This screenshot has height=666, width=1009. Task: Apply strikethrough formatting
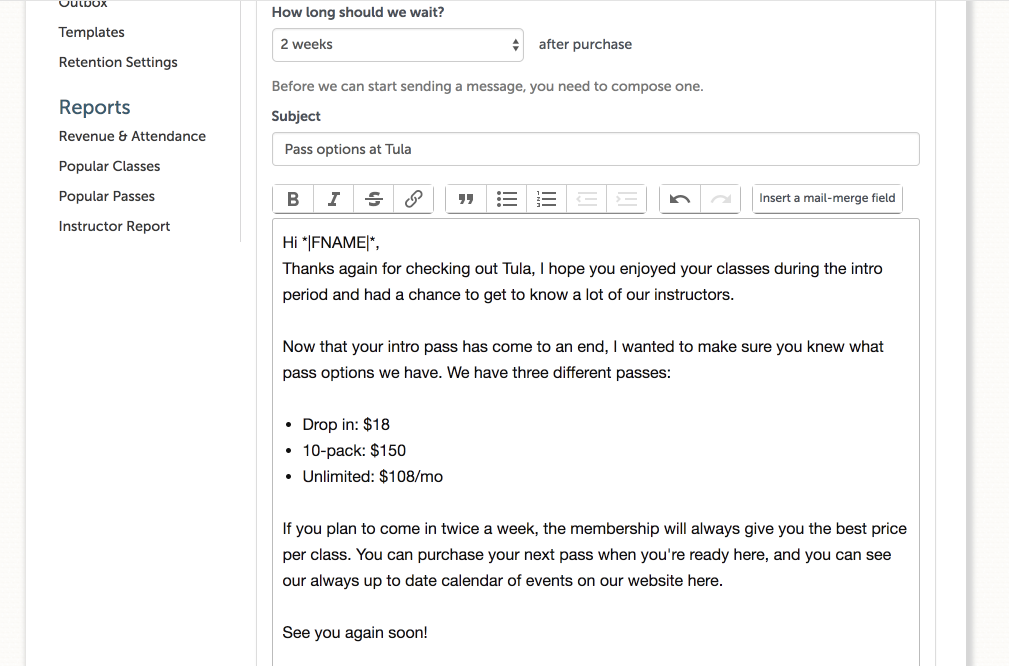pyautogui.click(x=373, y=199)
